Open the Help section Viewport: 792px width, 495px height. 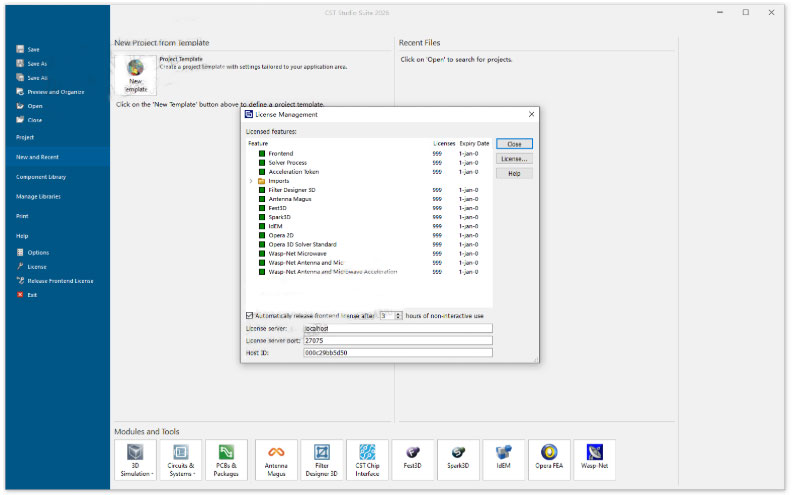(22, 236)
